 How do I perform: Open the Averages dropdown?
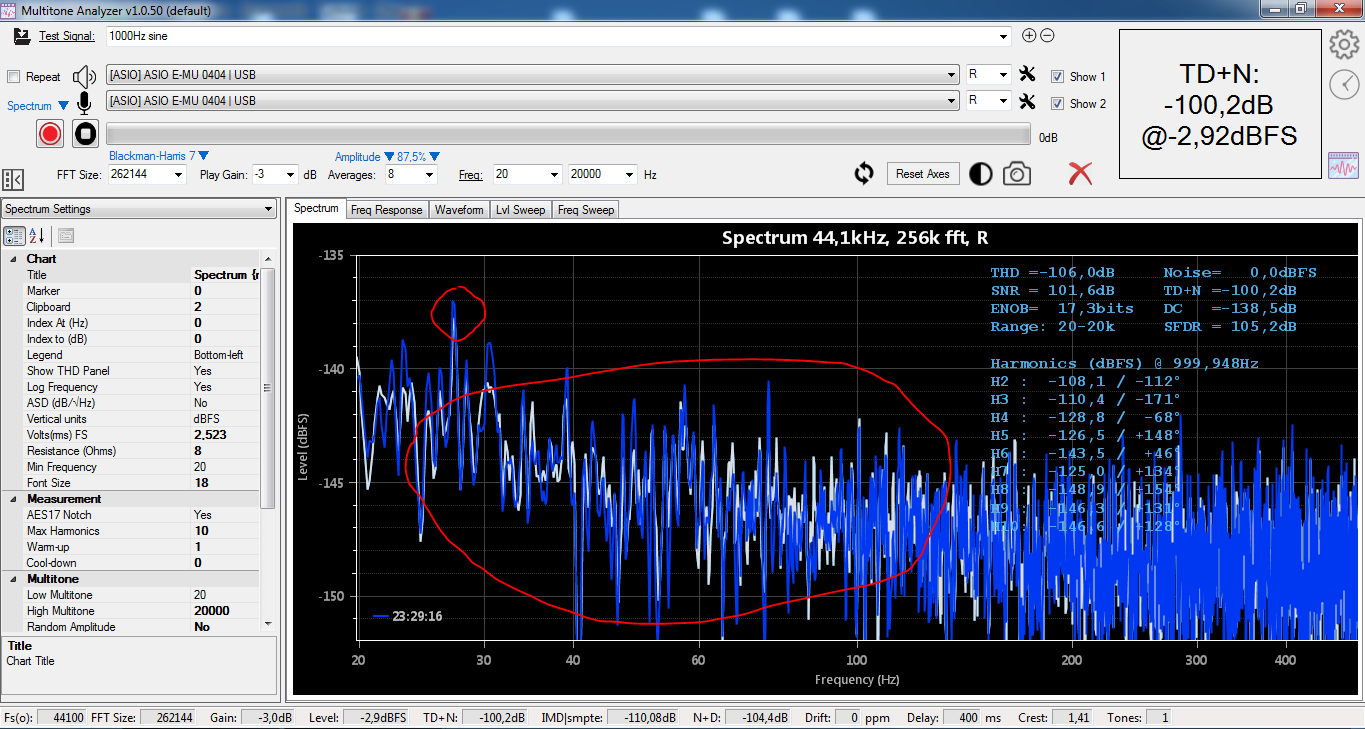tap(430, 175)
